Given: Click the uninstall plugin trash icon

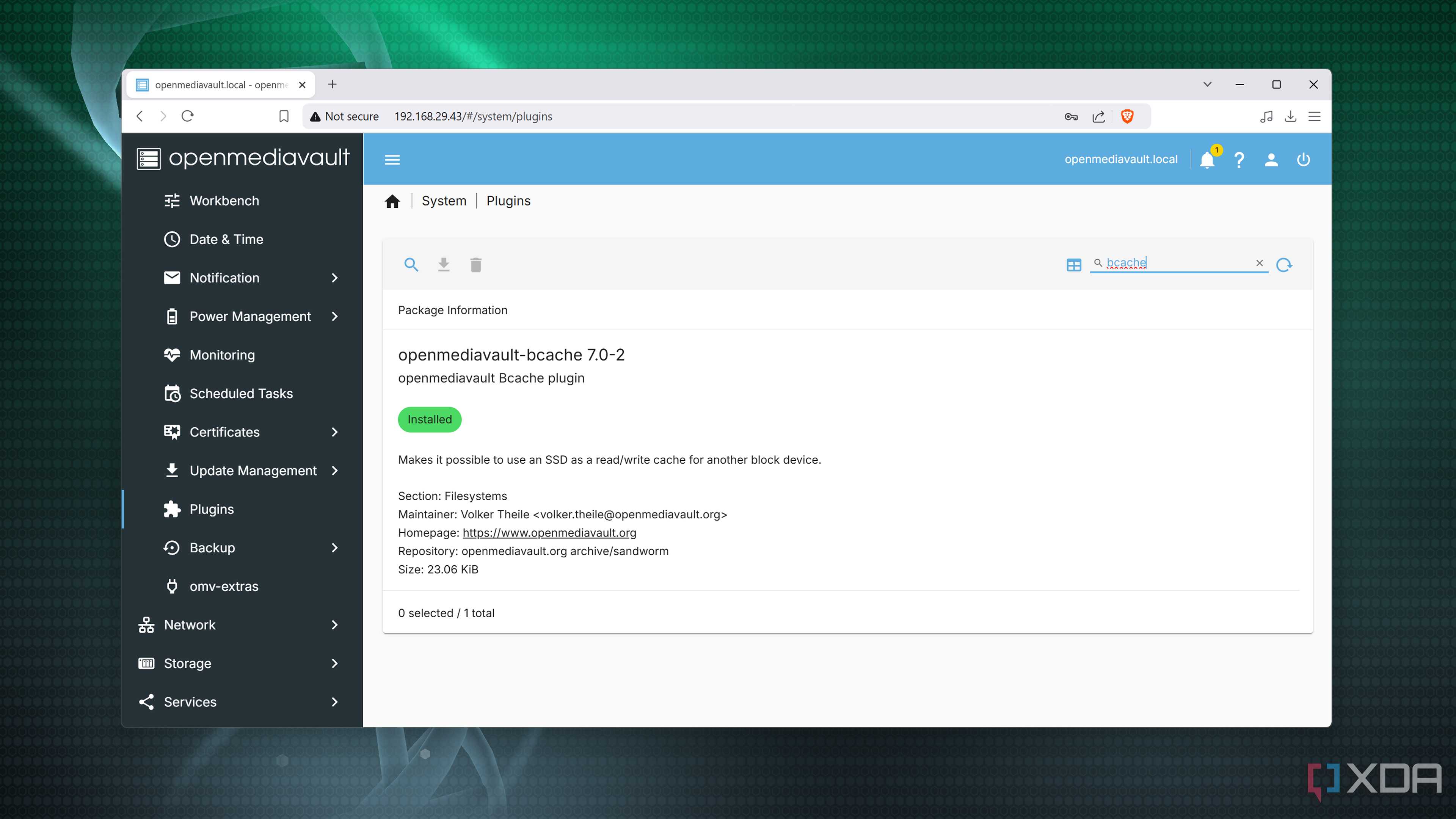Looking at the screenshot, I should 476,265.
